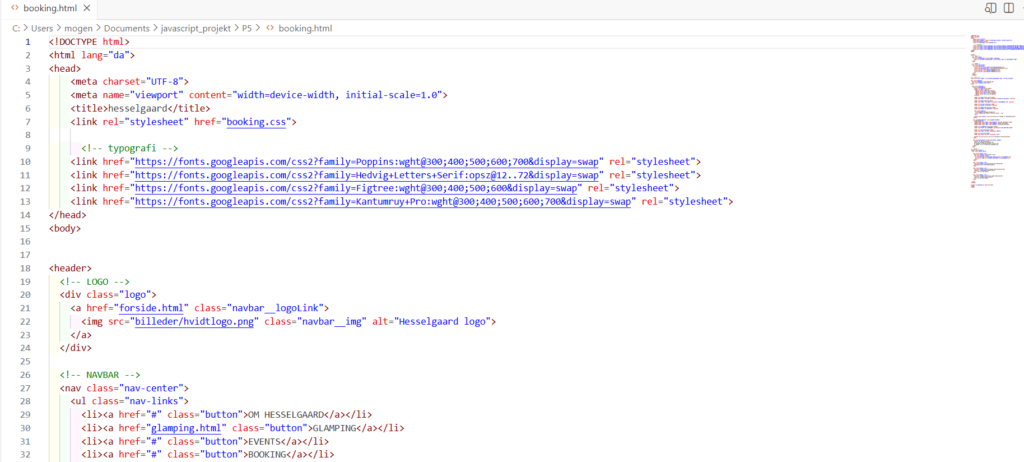Image resolution: width=1024 pixels, height=462 pixels.
Task: Click the HTML file icon in booking.html tab
Action: coord(14,8)
